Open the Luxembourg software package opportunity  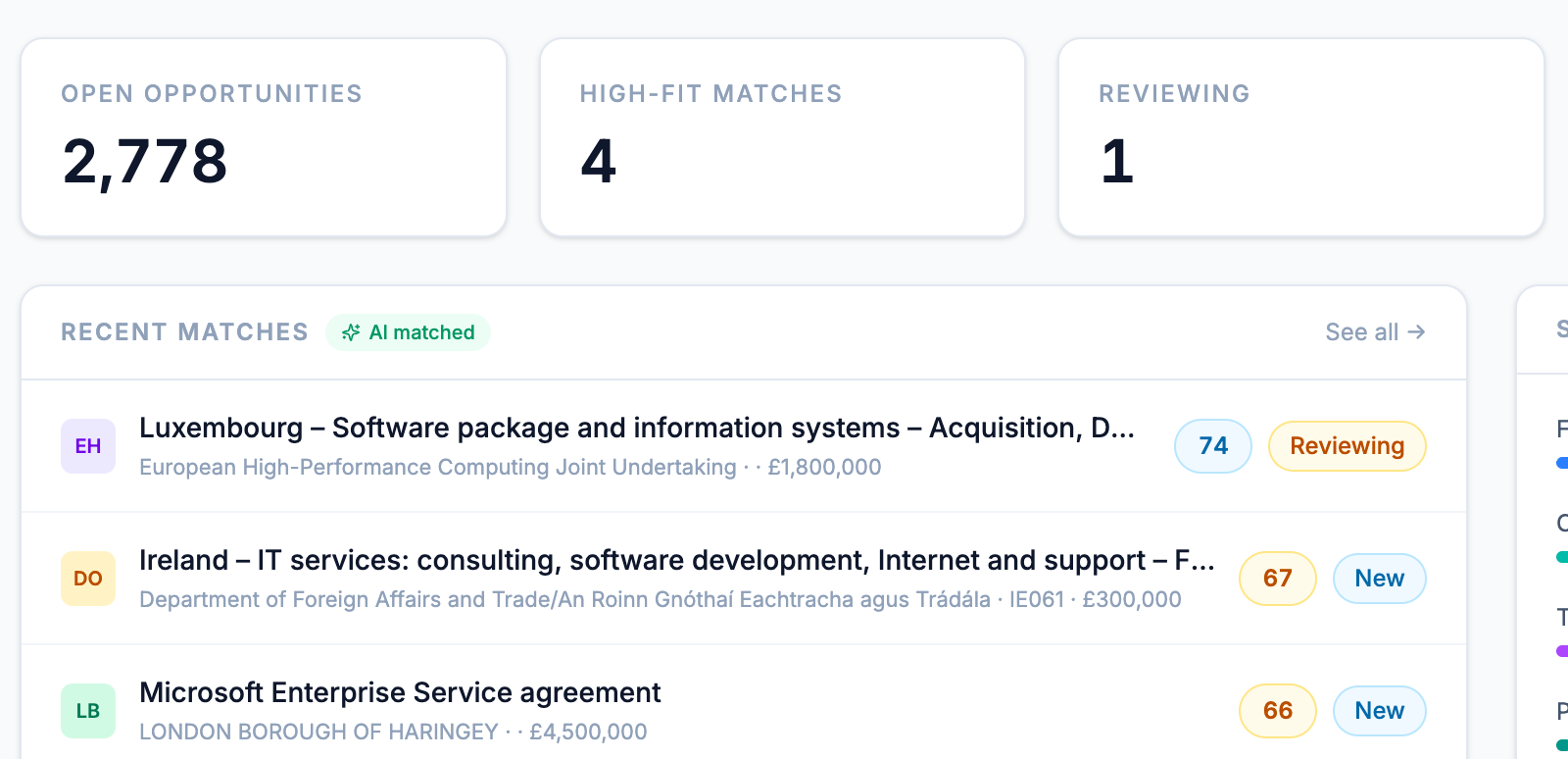(x=637, y=428)
